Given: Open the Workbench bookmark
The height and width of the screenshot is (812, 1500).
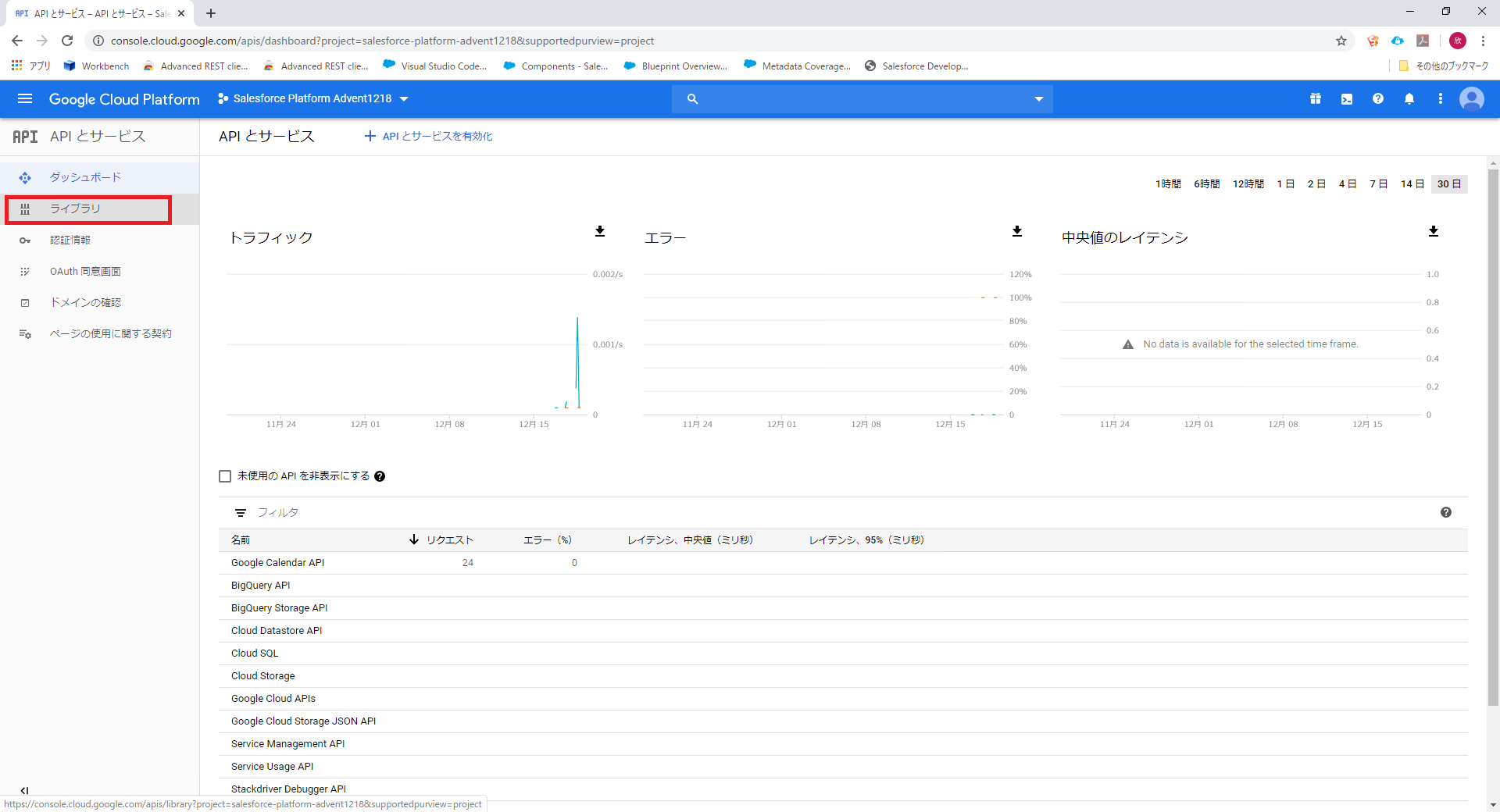Looking at the screenshot, I should [97, 66].
